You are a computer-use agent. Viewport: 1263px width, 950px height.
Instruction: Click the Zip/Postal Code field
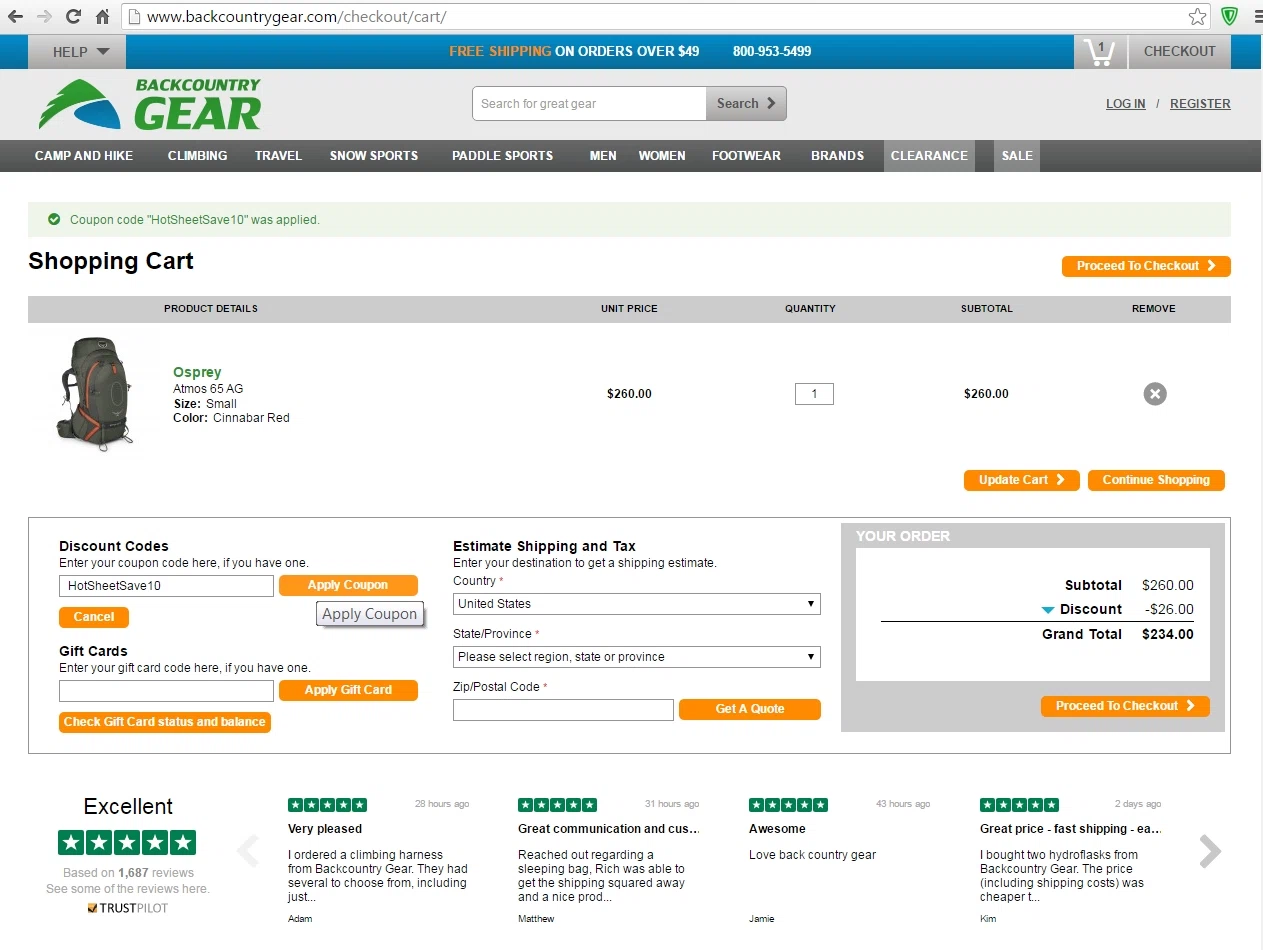point(563,710)
